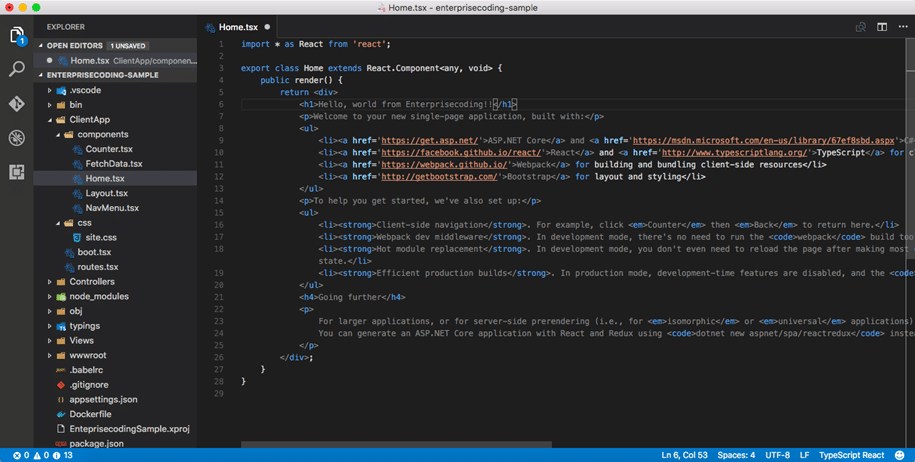Switch to the Home.tsx editor tab

tap(238, 27)
